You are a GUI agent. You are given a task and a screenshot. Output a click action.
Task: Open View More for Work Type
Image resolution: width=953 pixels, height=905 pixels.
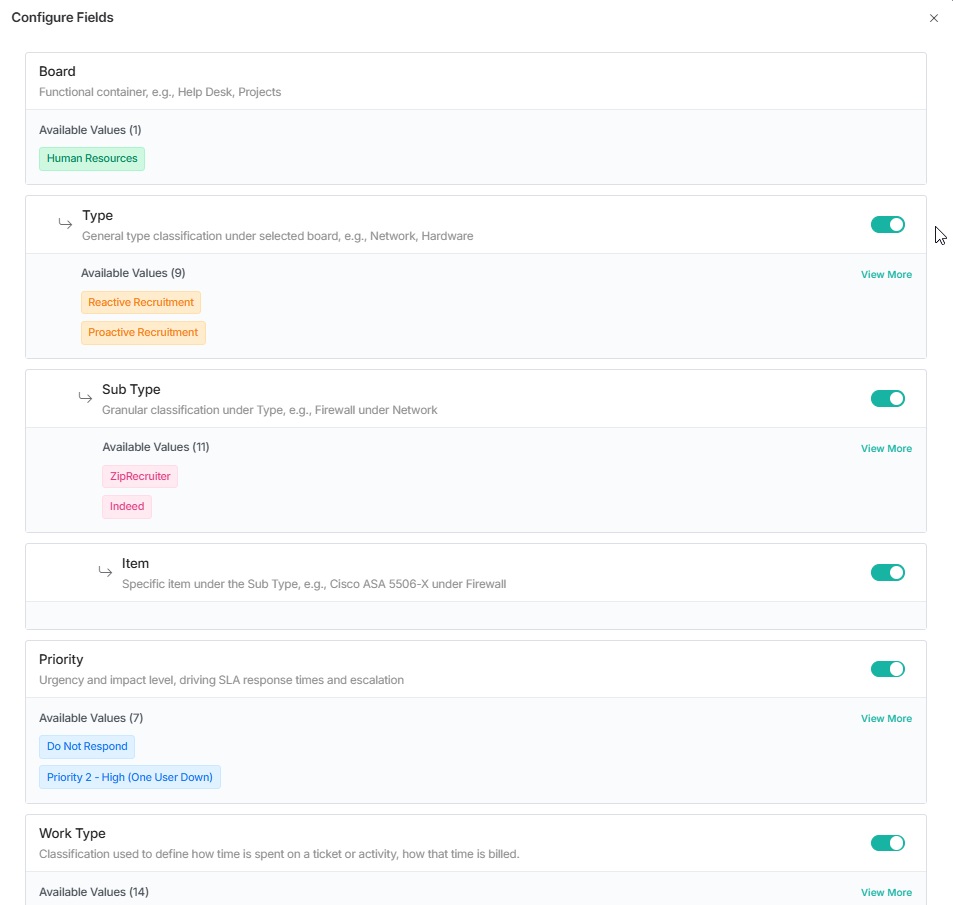(x=886, y=892)
